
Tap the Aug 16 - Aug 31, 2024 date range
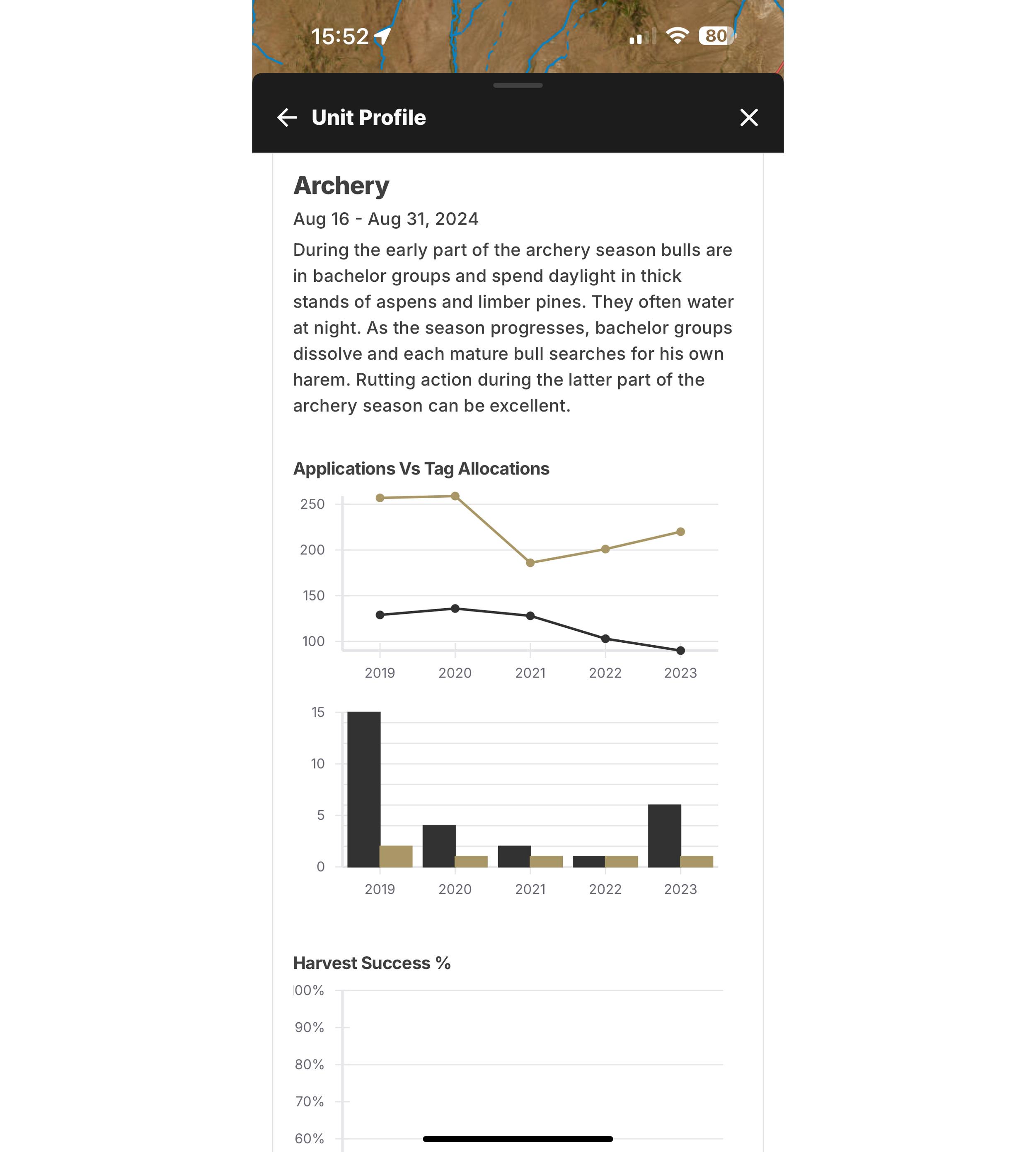pos(385,220)
